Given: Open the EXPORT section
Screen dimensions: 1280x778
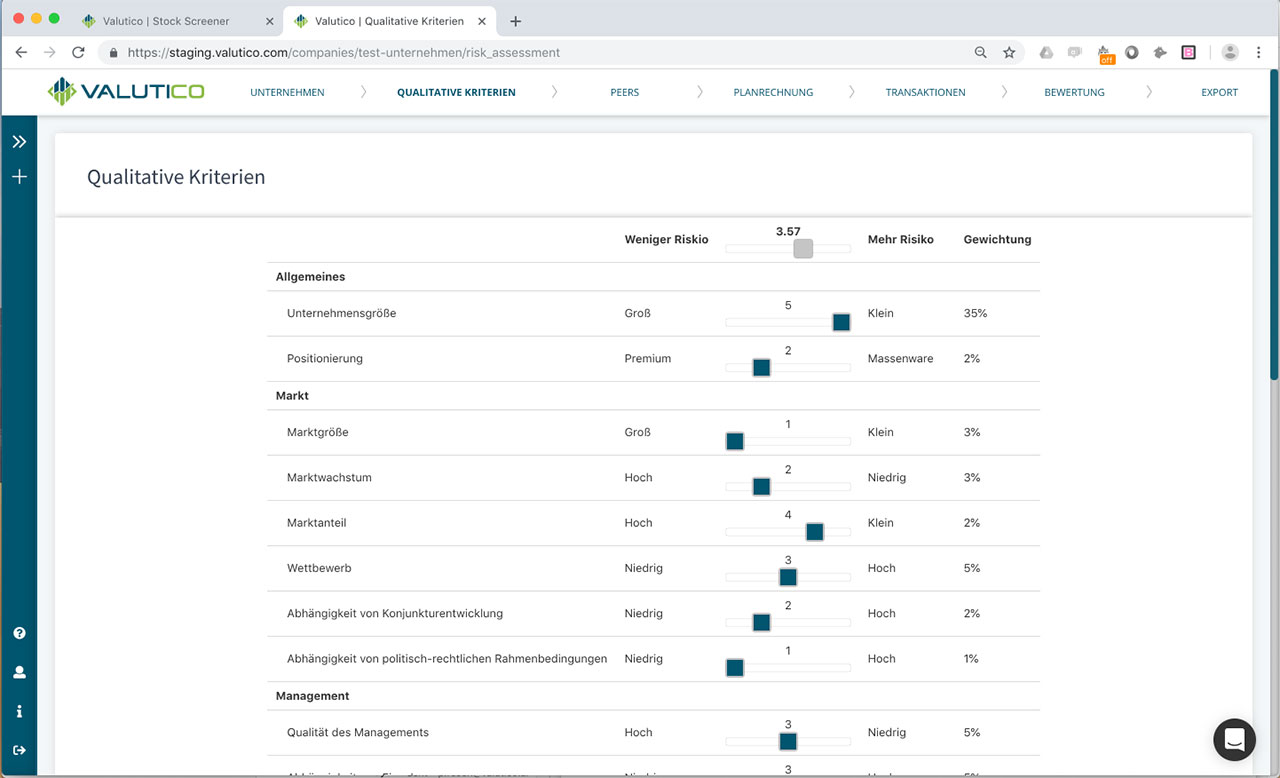Looking at the screenshot, I should click(x=1219, y=91).
